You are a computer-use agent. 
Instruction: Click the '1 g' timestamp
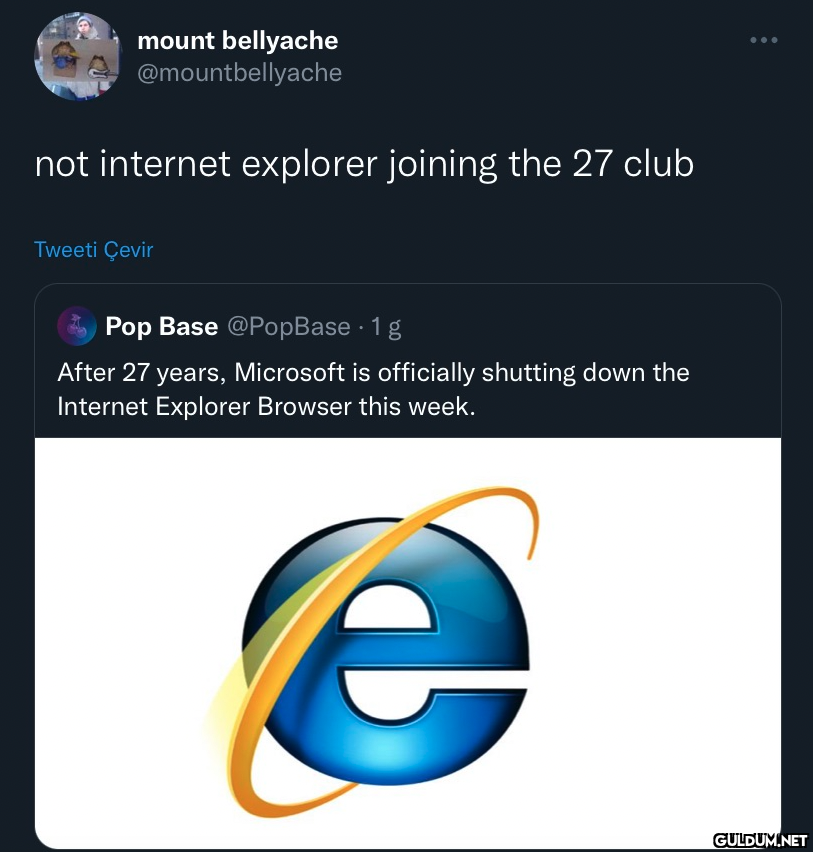pos(386,326)
